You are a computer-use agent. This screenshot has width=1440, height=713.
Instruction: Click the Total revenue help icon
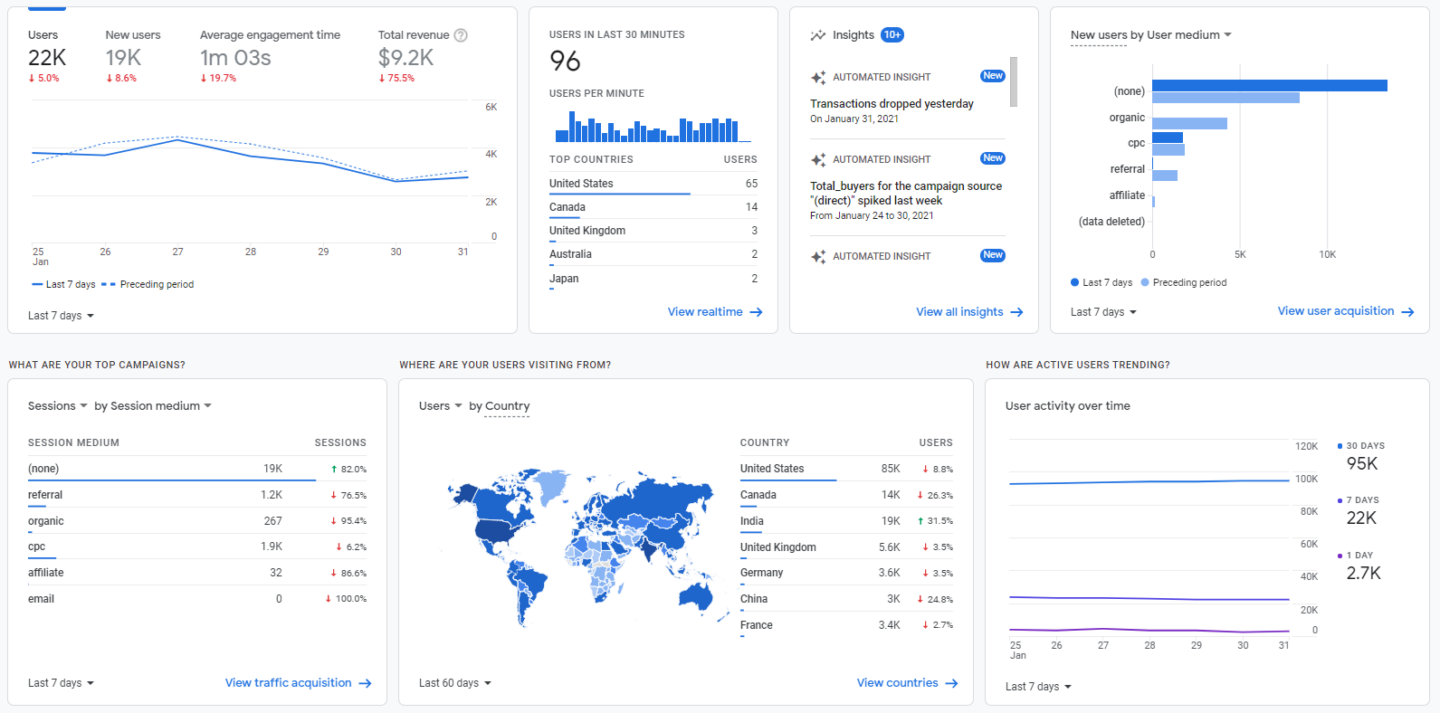[461, 35]
